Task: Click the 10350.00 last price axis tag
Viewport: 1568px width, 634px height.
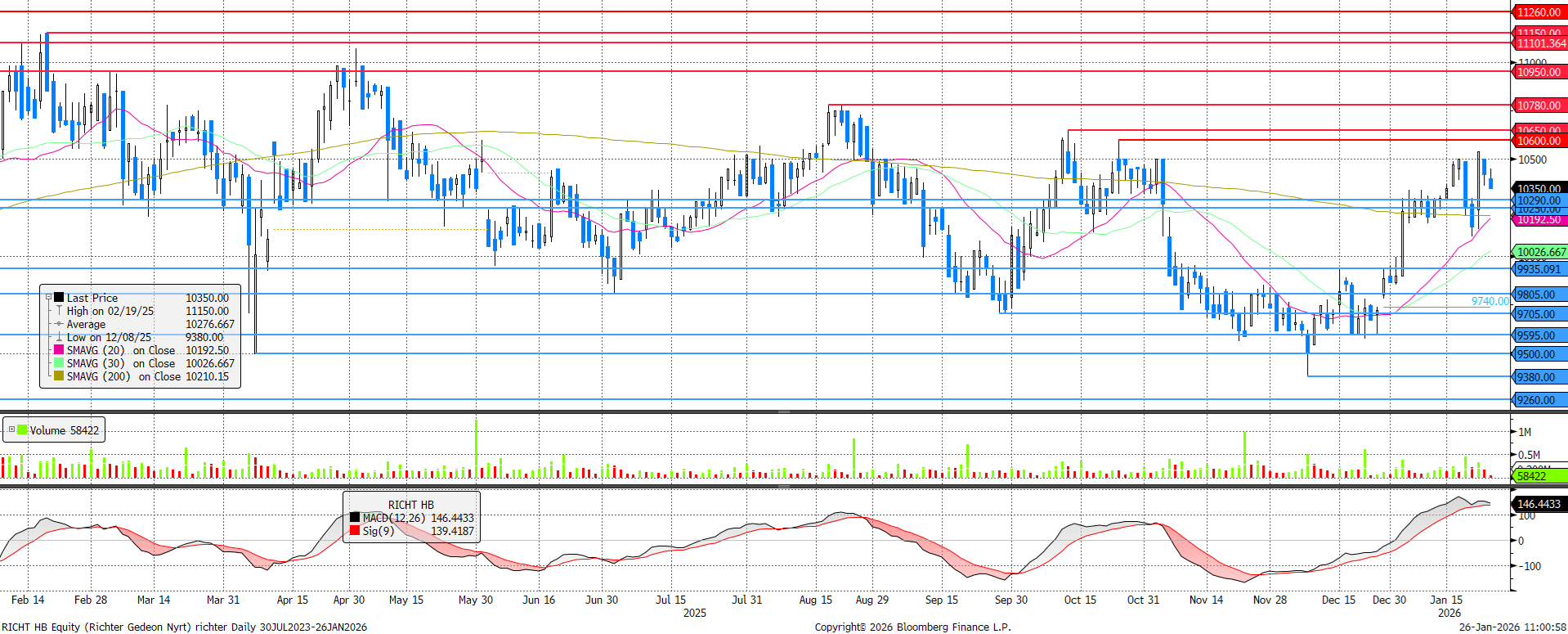Action: click(x=1539, y=189)
